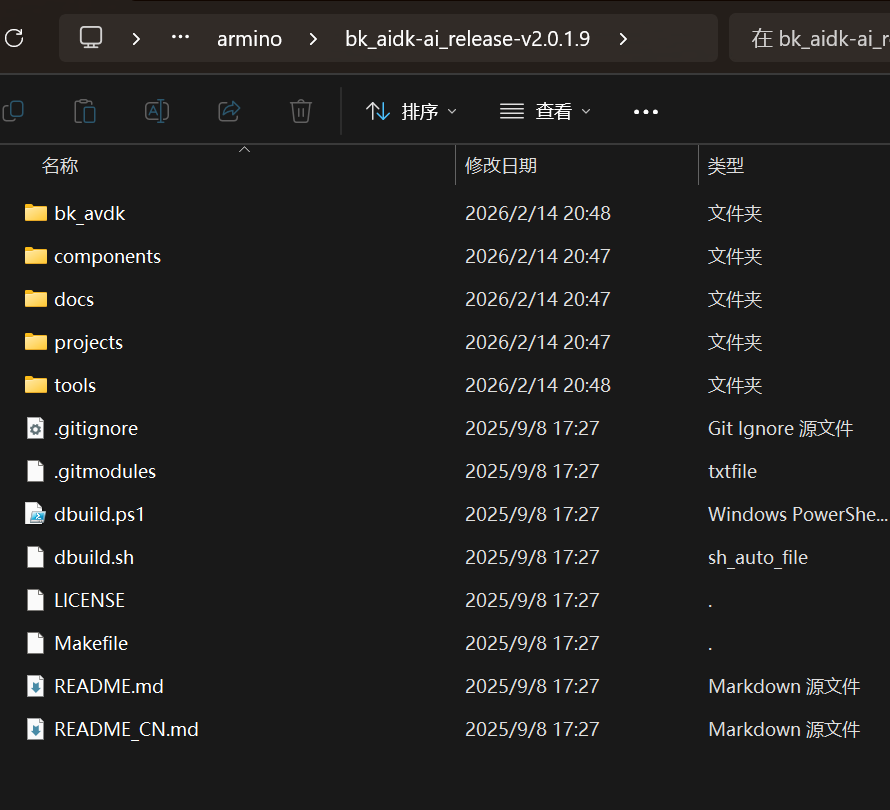Click the .gitignore gear file icon

[35, 428]
